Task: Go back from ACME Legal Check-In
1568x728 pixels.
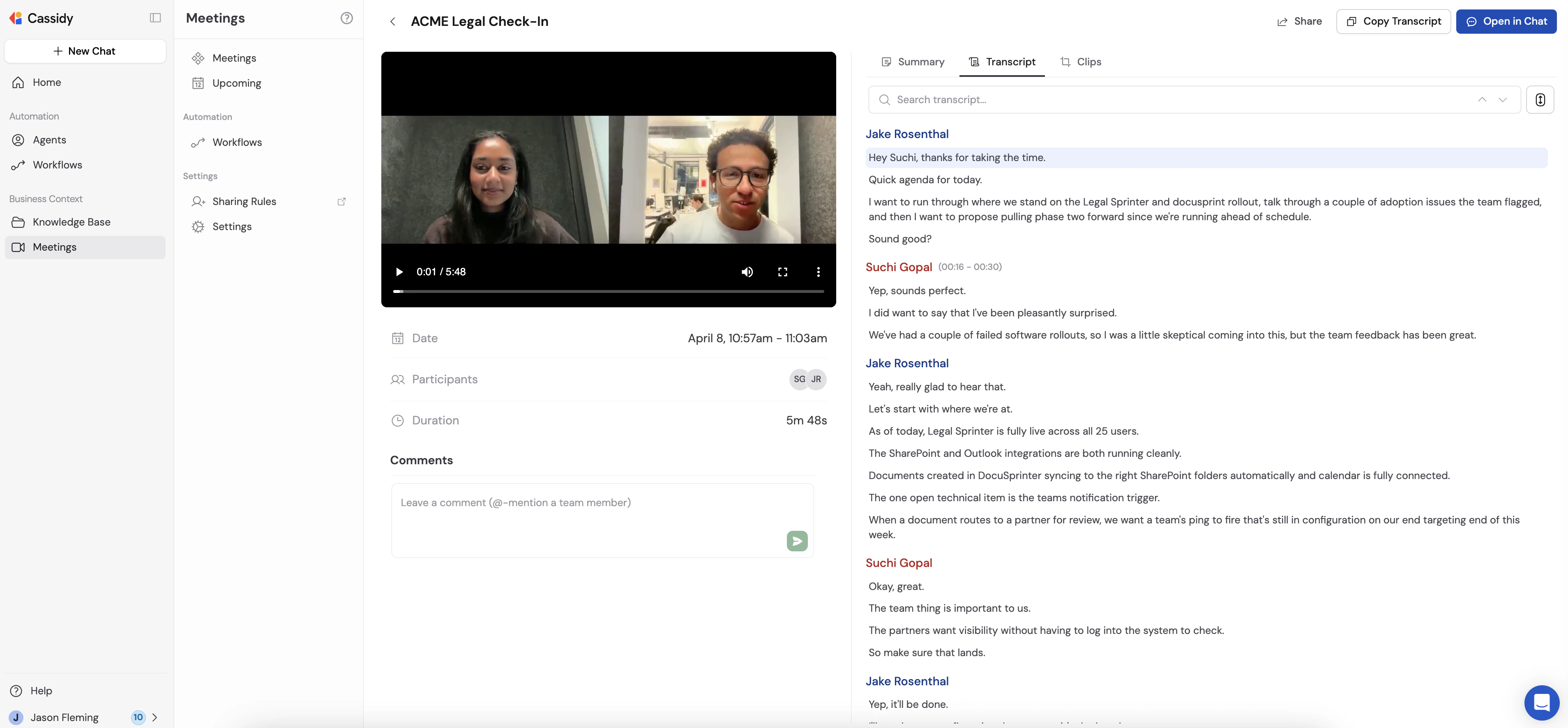Action: point(392,21)
